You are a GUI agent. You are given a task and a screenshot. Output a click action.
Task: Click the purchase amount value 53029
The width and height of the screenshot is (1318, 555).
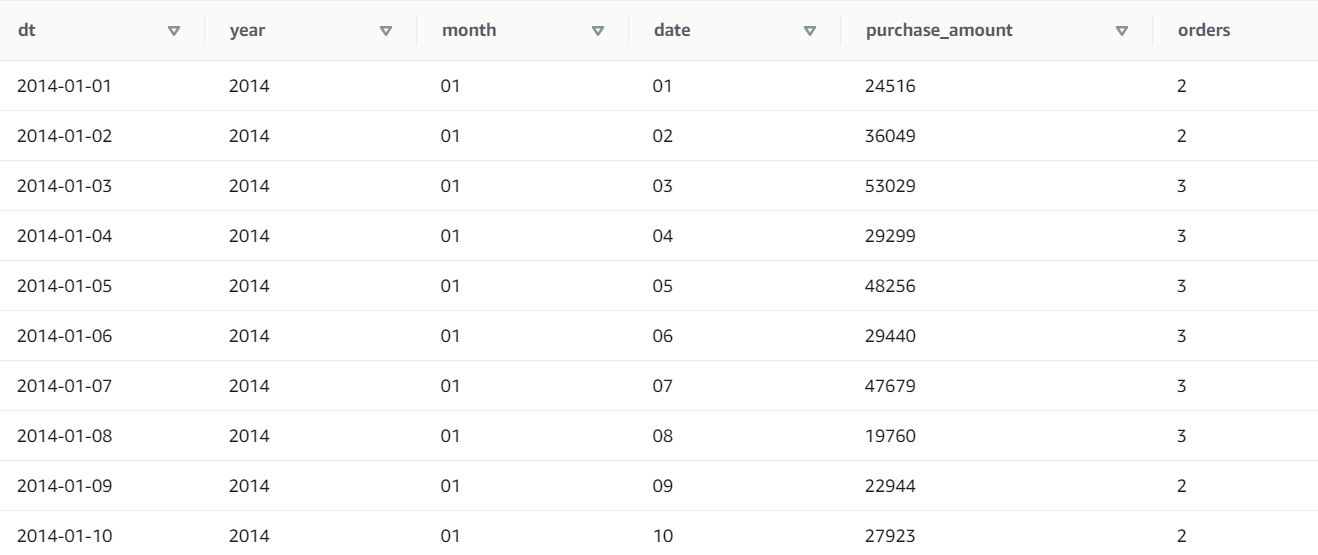click(x=890, y=186)
